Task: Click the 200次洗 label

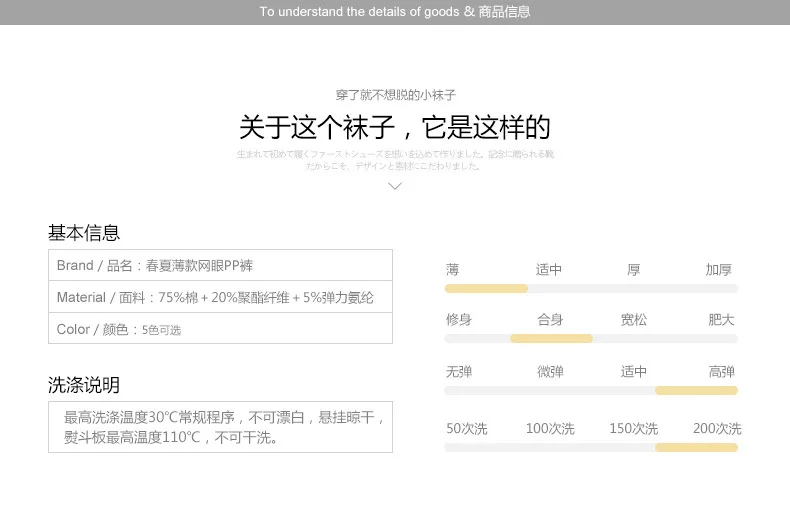Action: tap(717, 429)
